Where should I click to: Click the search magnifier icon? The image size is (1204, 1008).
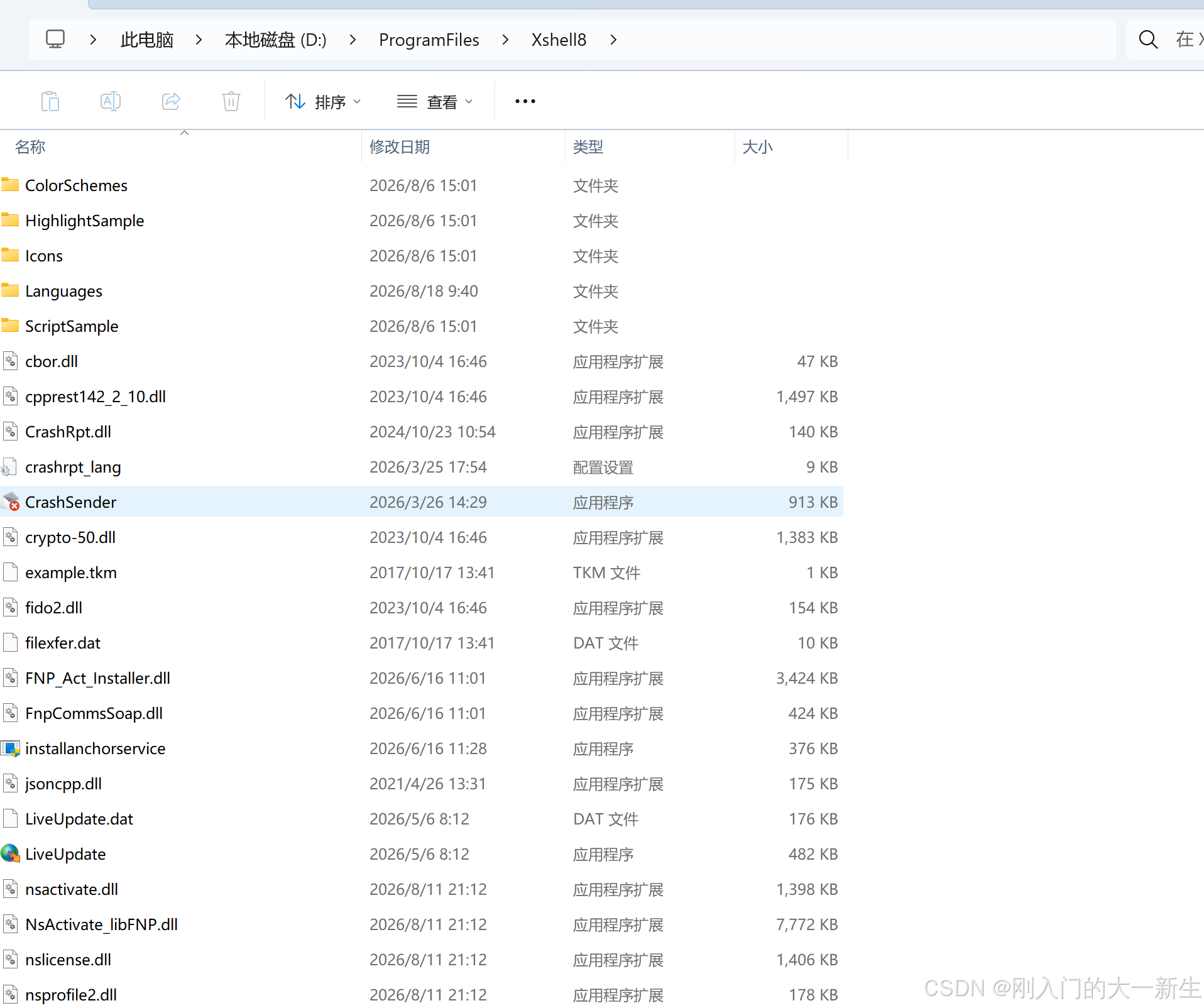click(1148, 40)
